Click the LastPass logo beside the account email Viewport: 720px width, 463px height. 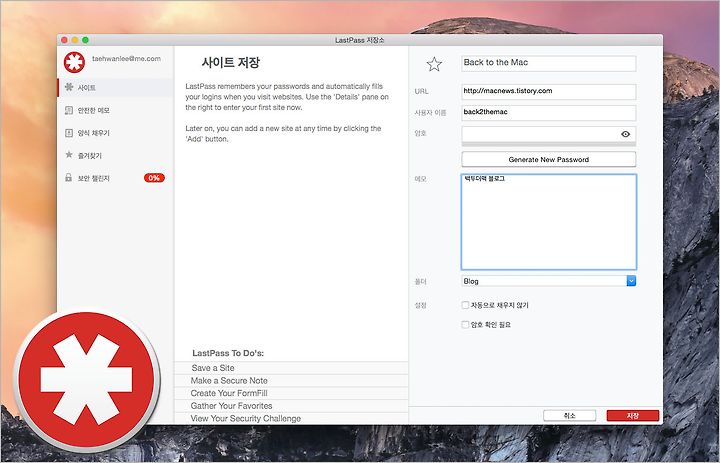point(74,62)
